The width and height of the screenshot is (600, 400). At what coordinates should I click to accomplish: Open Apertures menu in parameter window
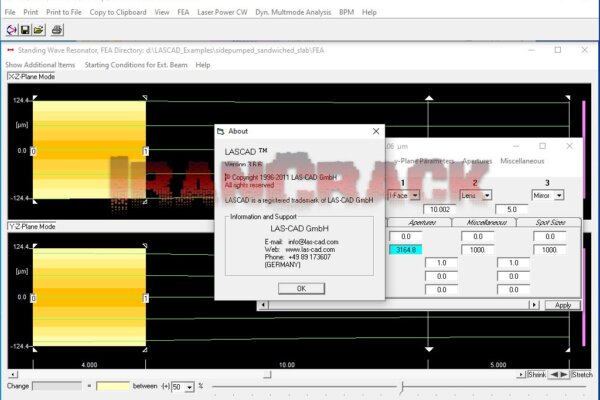coord(477,161)
